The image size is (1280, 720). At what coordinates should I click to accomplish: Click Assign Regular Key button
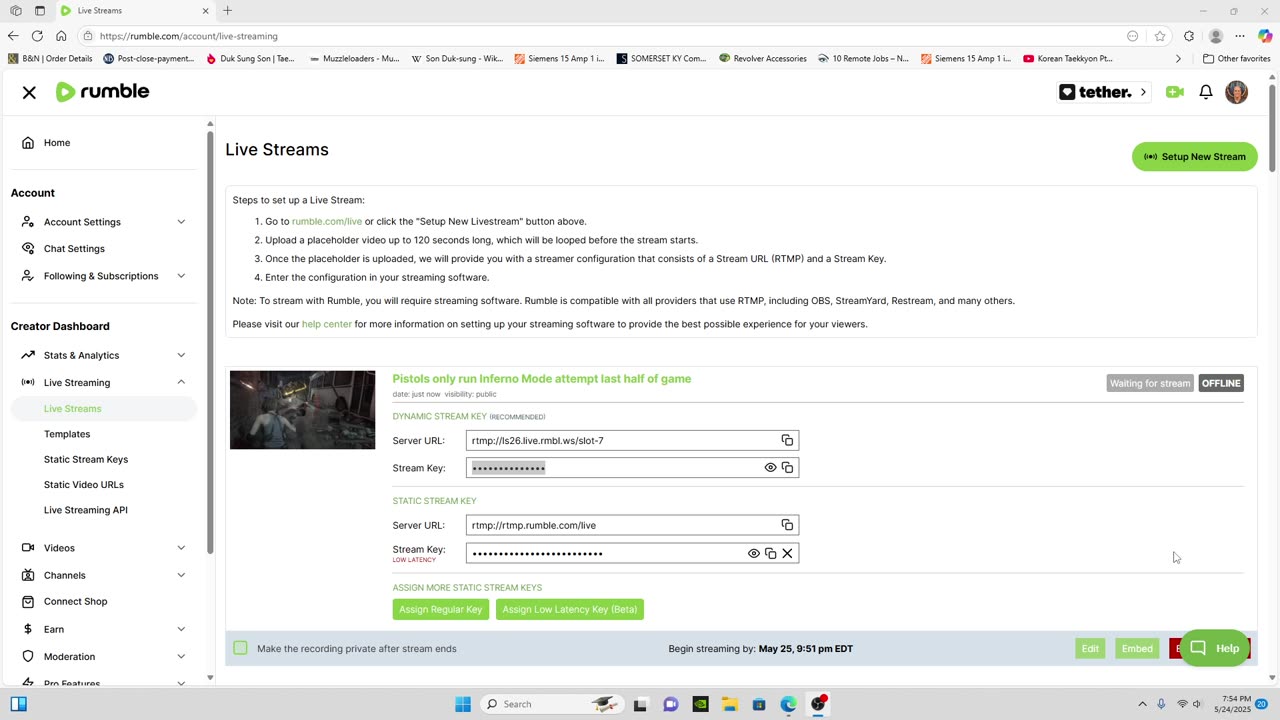[441, 609]
